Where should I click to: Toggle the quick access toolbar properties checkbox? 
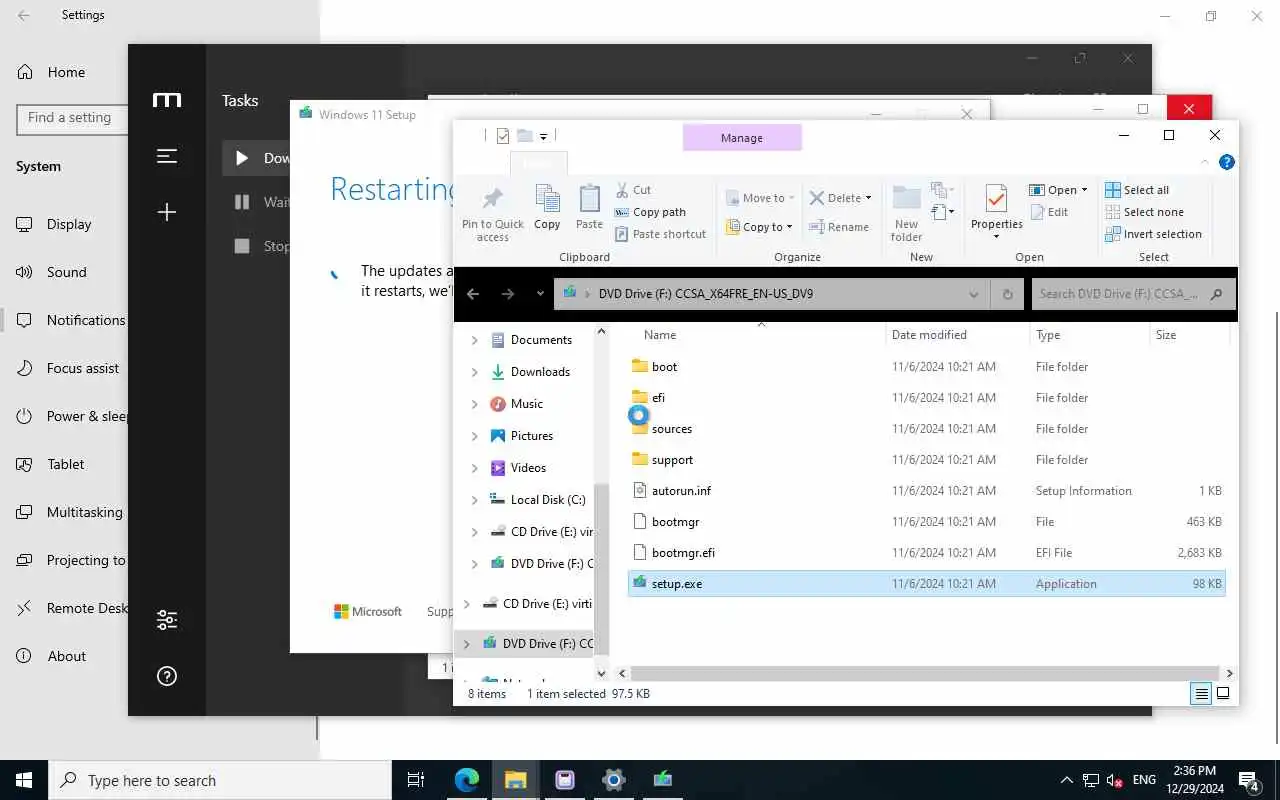(503, 136)
